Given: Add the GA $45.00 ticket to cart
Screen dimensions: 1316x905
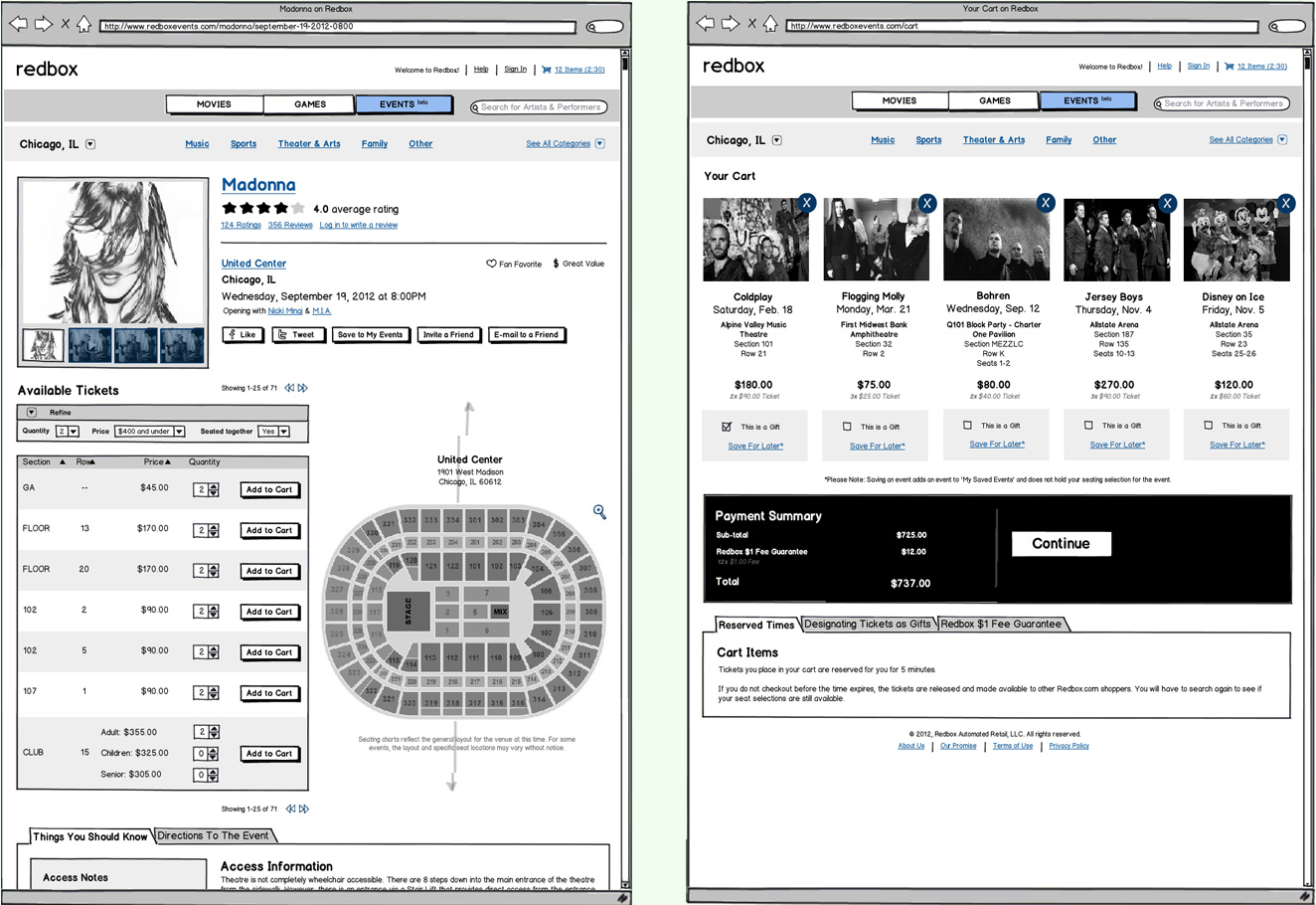Looking at the screenshot, I should tap(269, 489).
